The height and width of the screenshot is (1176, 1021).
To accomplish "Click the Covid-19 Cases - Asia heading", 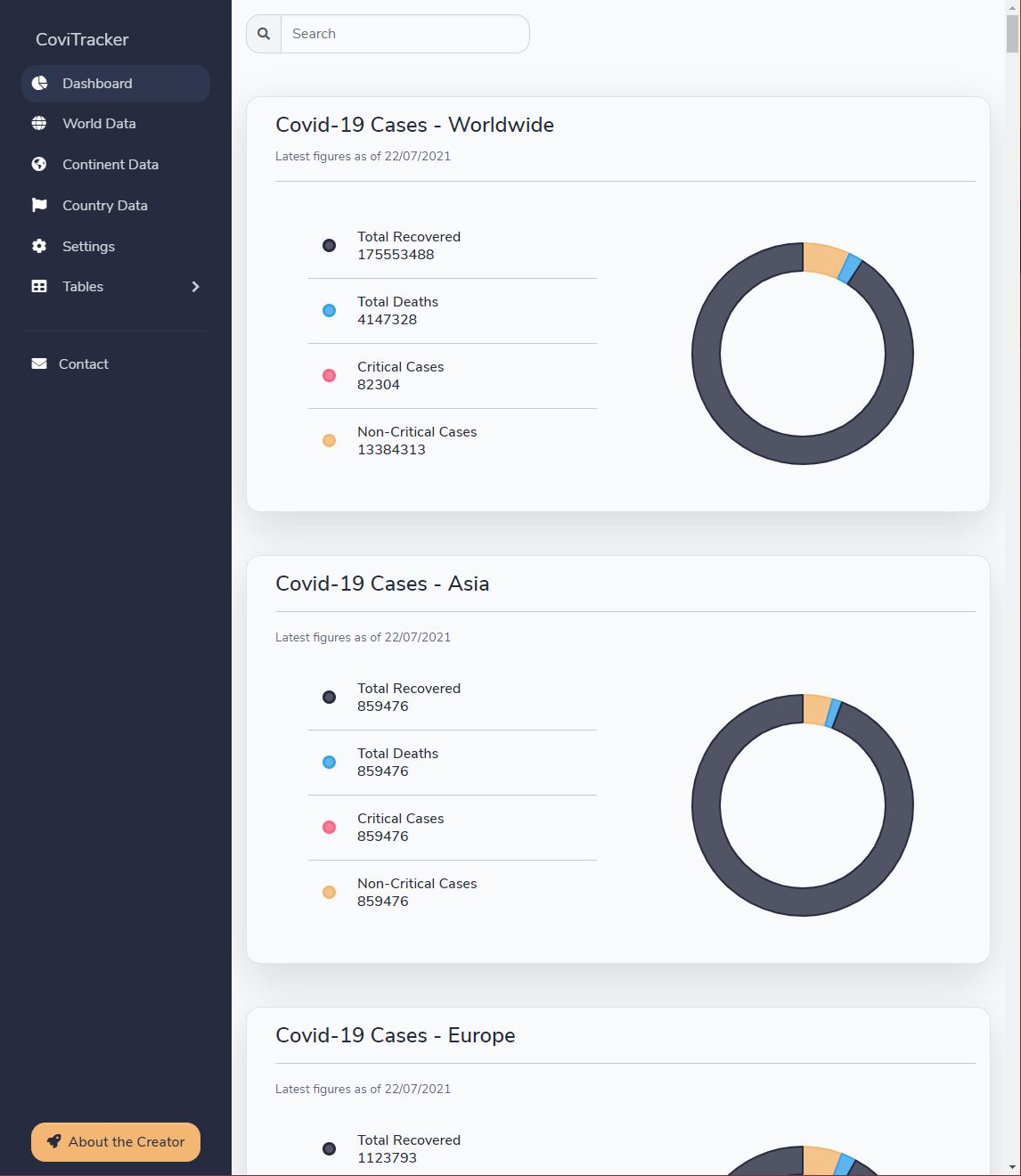I will pyautogui.click(x=382, y=584).
